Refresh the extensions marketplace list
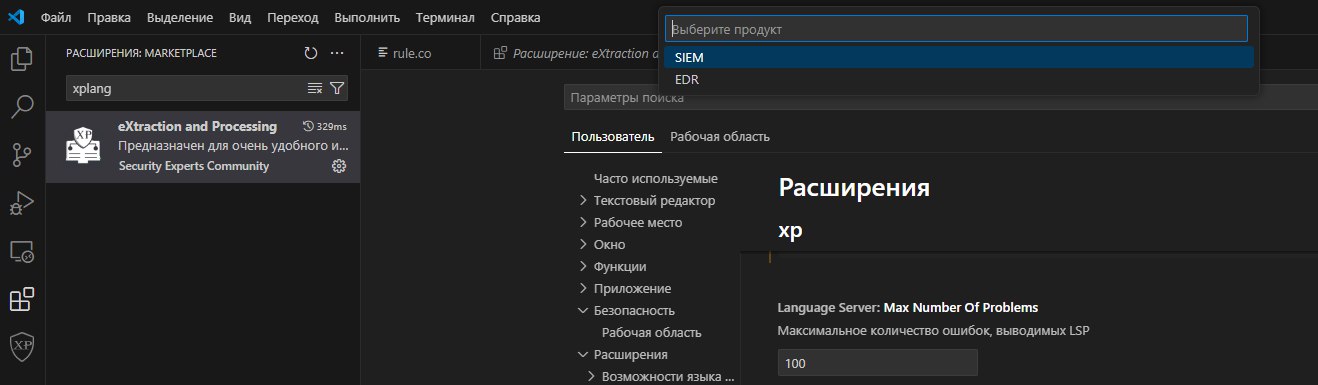The width and height of the screenshot is (1318, 385). click(x=310, y=53)
